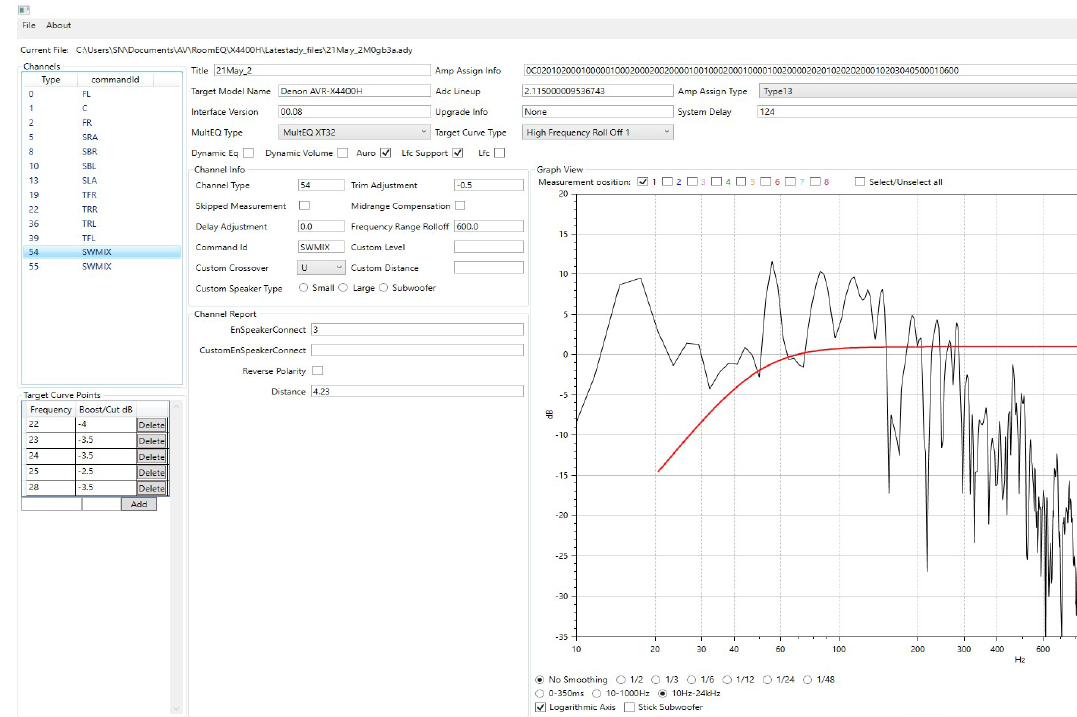Select the 0-350ms range option
Viewport: 1077px width, 717px height.
click(542, 693)
